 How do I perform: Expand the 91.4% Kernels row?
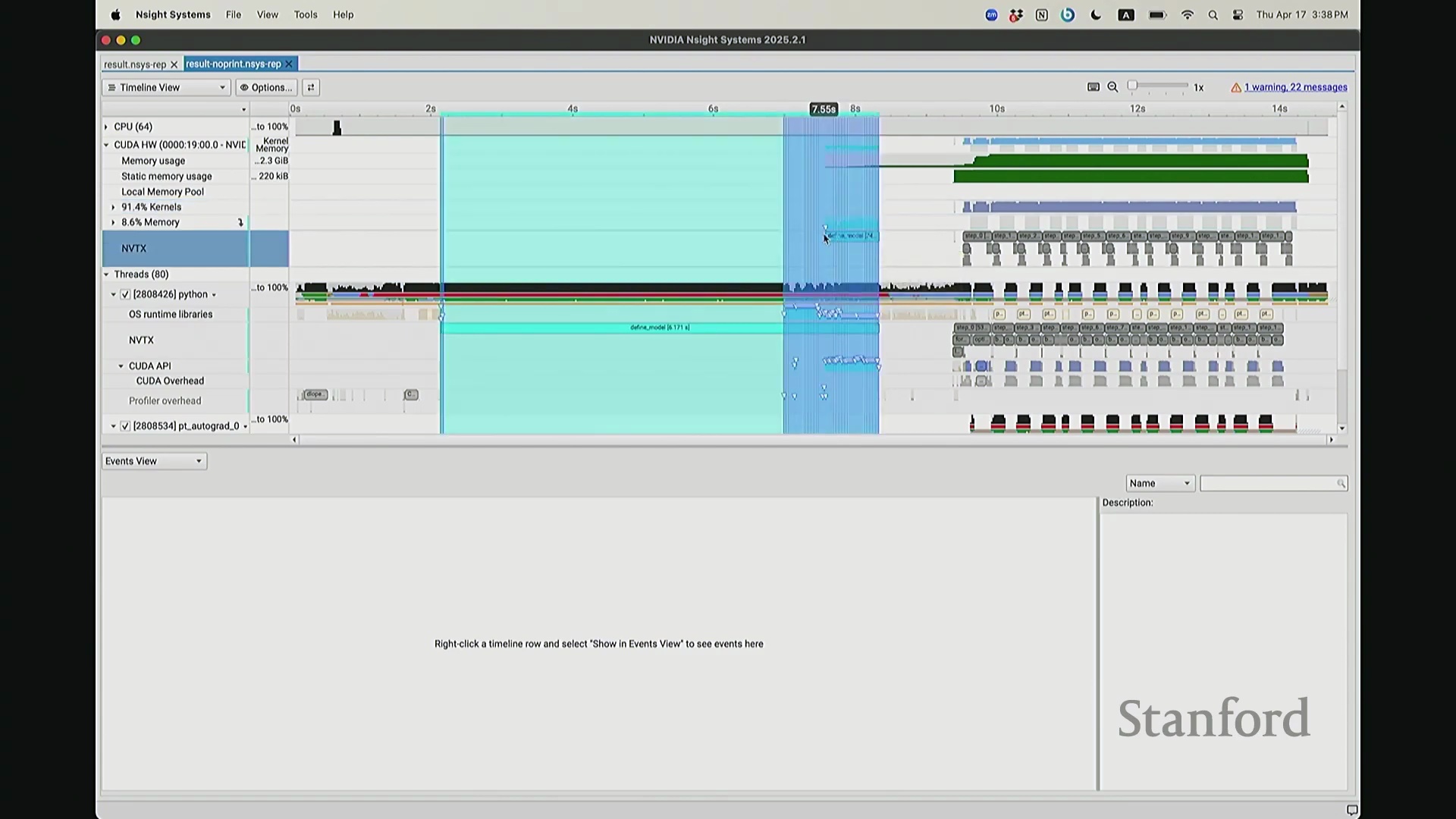pyautogui.click(x=114, y=207)
